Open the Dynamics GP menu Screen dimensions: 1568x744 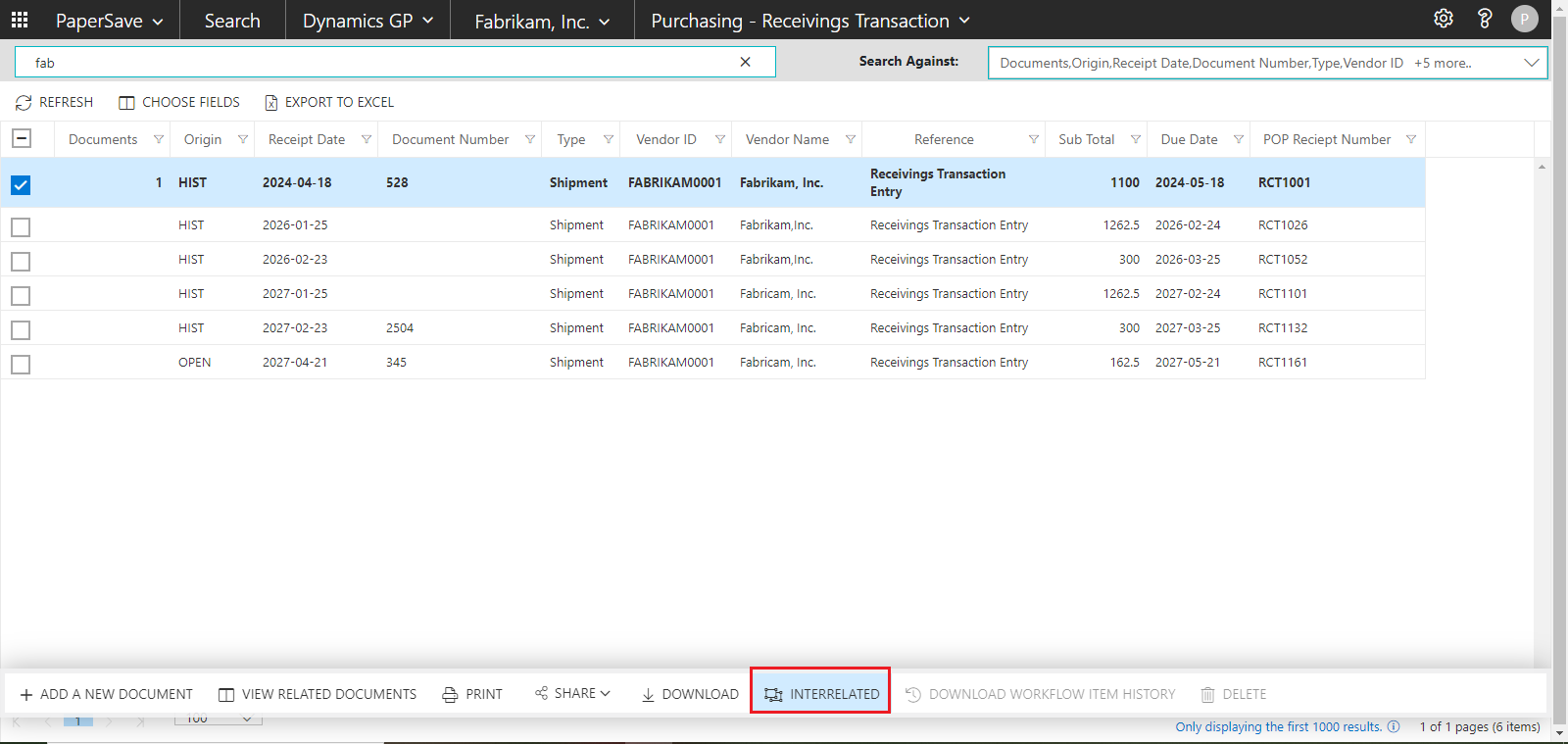click(x=367, y=21)
